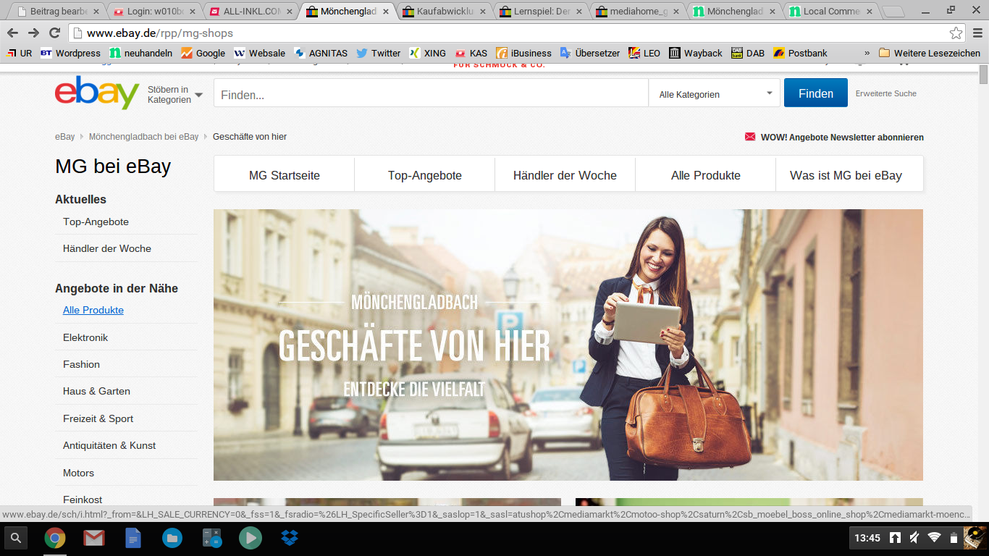The width and height of the screenshot is (989, 556).
Task: Open the Alle Kategorien dropdown
Action: 715,94
